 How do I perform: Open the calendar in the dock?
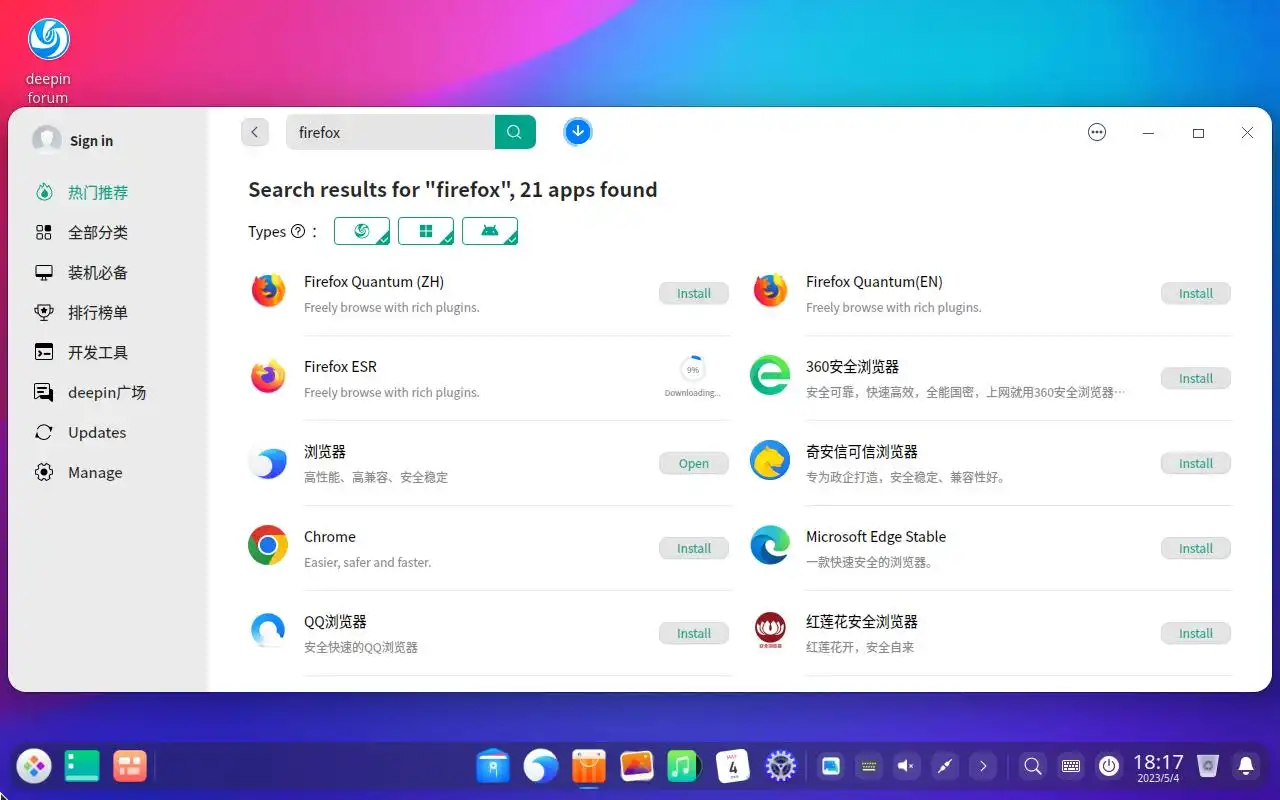[733, 766]
